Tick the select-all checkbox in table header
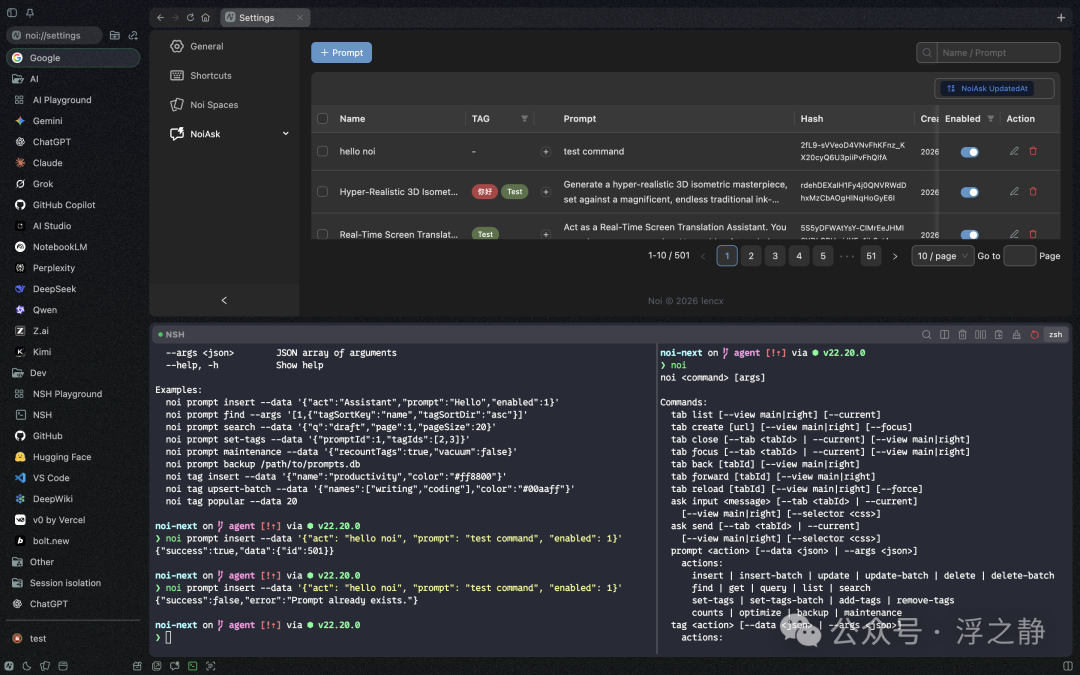1080x675 pixels. tap(322, 118)
